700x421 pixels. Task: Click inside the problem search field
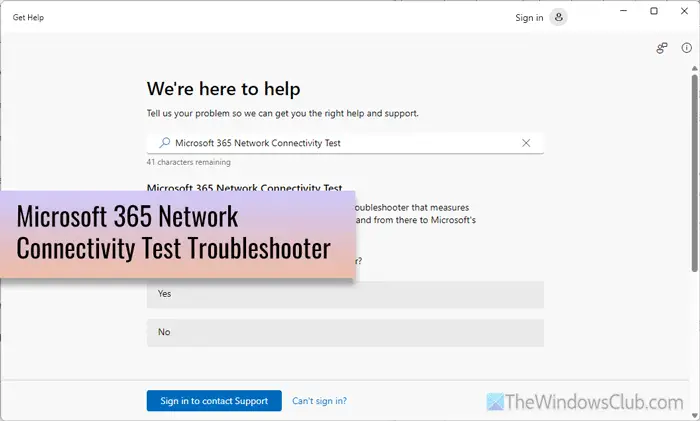345,143
